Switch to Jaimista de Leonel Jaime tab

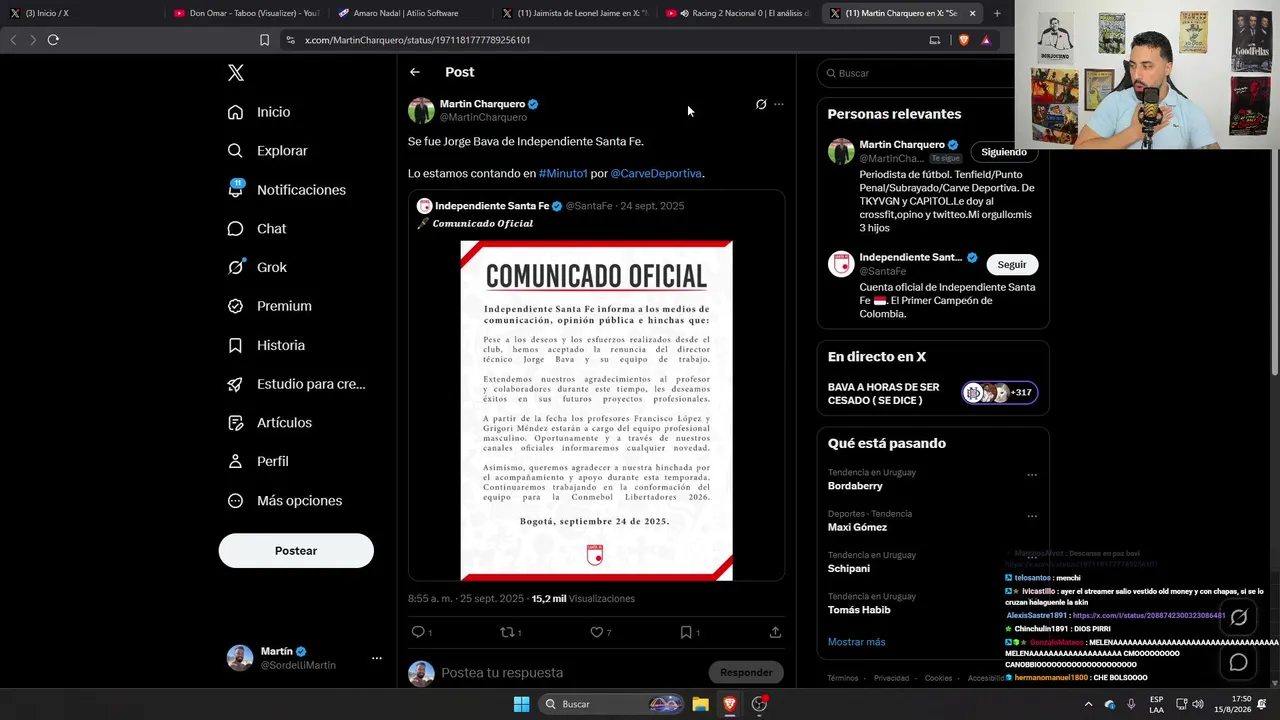tap(574, 13)
